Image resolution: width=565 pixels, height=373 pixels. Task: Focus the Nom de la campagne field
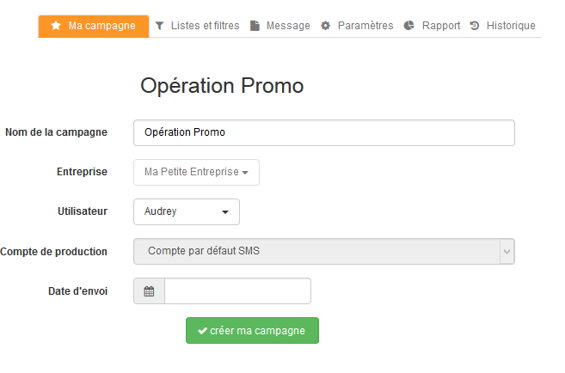pos(324,133)
